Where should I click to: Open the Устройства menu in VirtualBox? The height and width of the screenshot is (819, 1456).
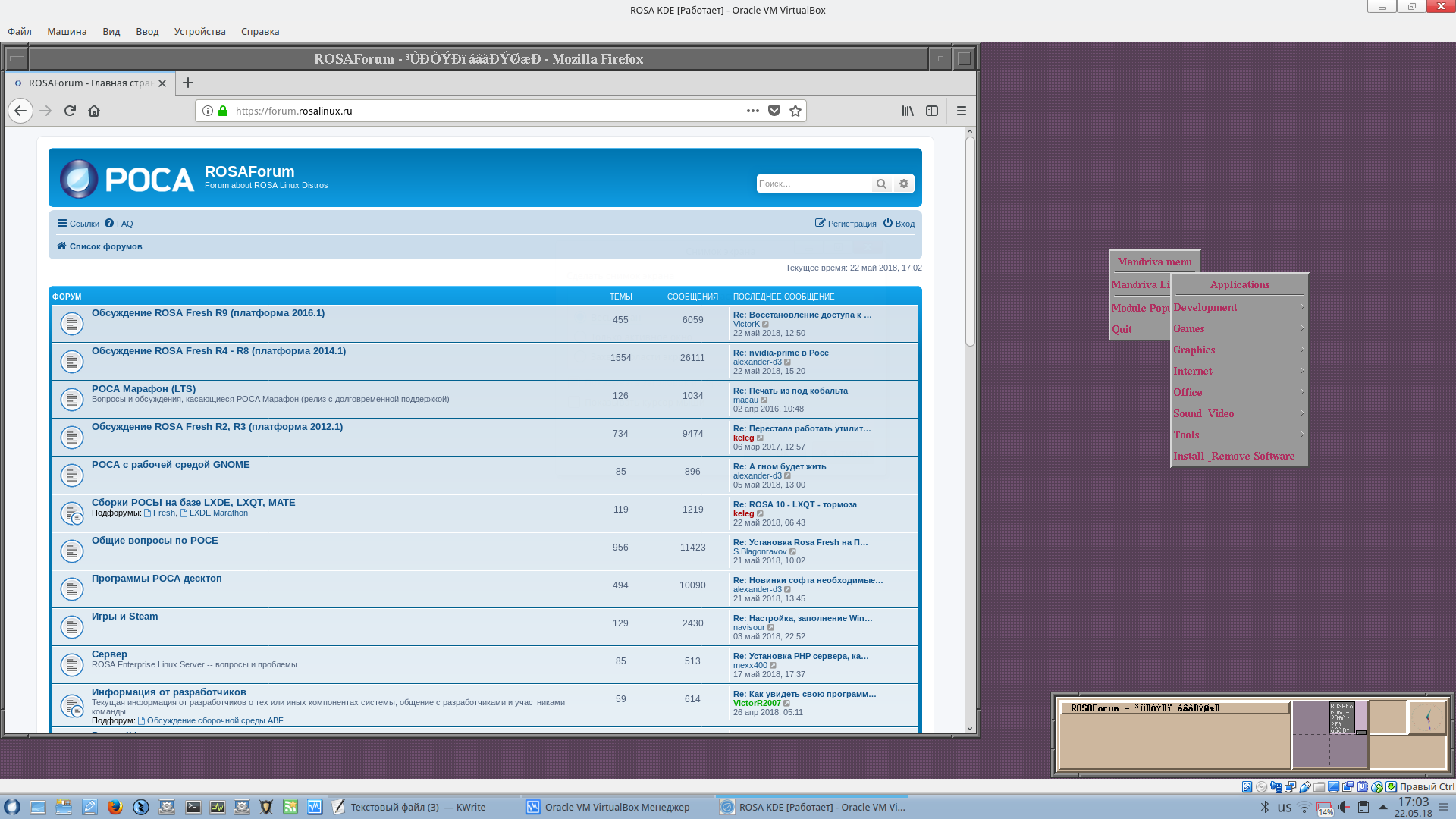click(x=199, y=31)
